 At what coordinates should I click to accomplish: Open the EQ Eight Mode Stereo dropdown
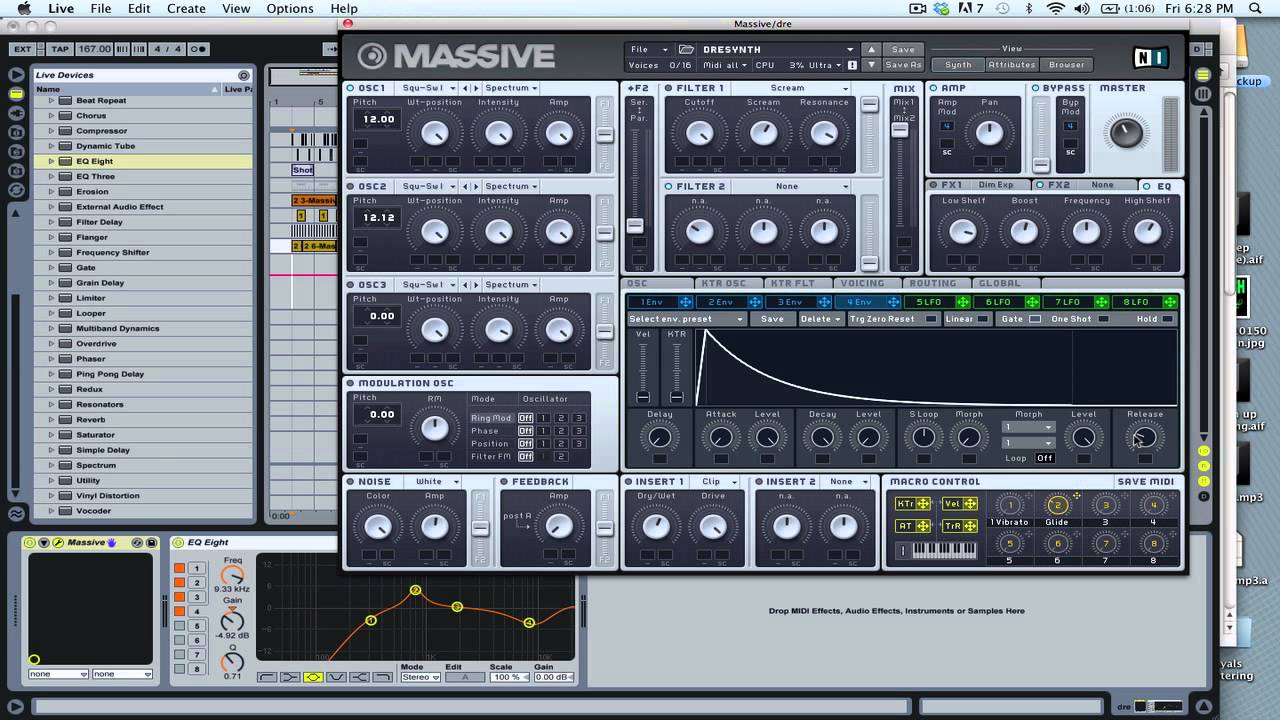click(420, 677)
